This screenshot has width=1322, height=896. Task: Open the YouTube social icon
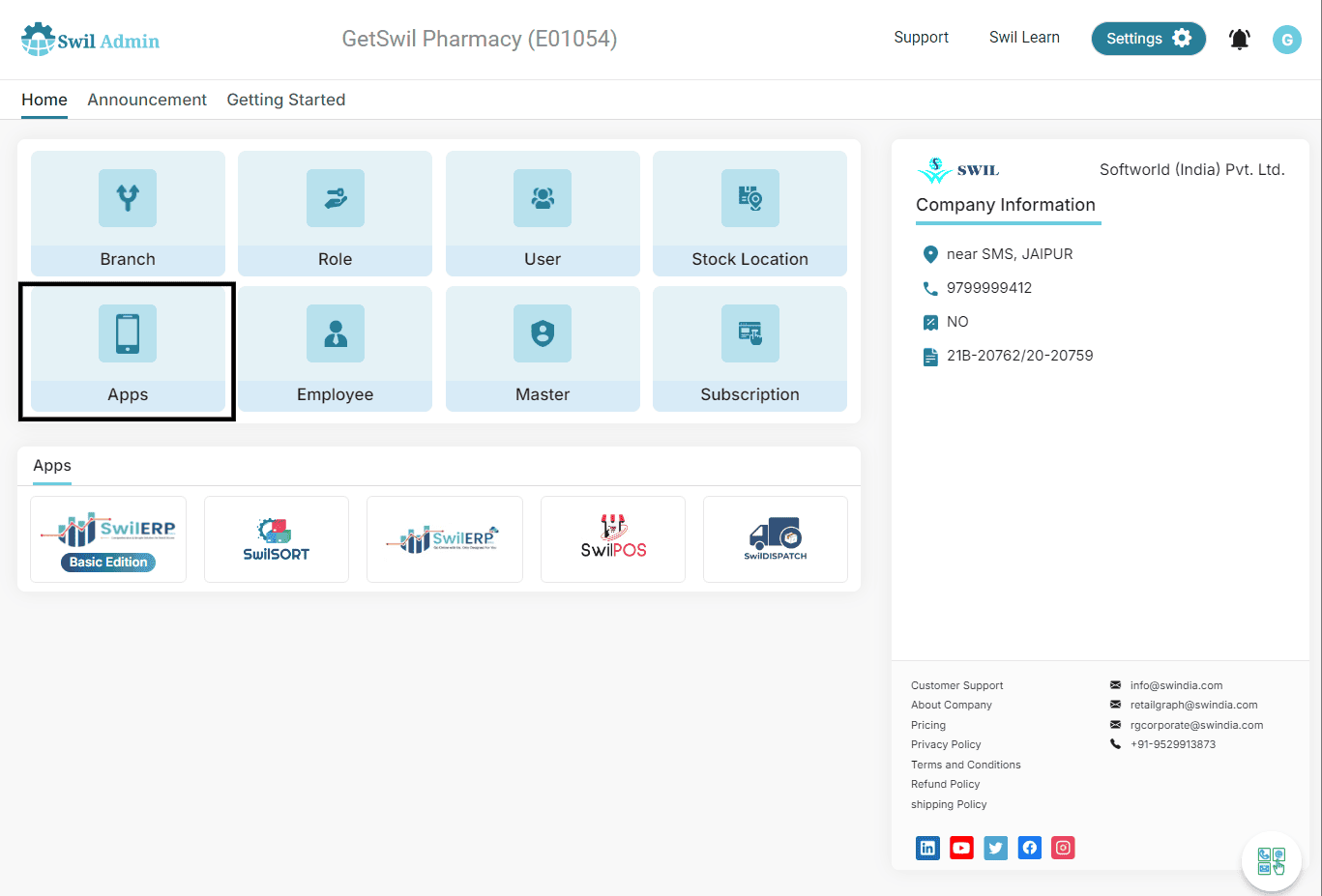click(x=961, y=848)
